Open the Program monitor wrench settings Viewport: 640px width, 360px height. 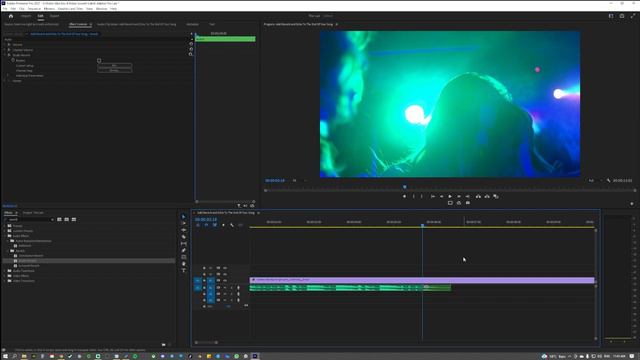(608, 180)
